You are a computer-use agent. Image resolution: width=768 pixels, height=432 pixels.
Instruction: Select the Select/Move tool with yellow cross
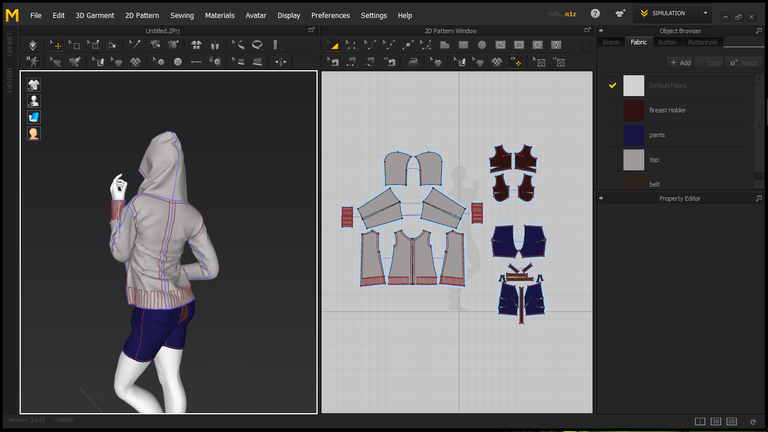pyautogui.click(x=56, y=45)
